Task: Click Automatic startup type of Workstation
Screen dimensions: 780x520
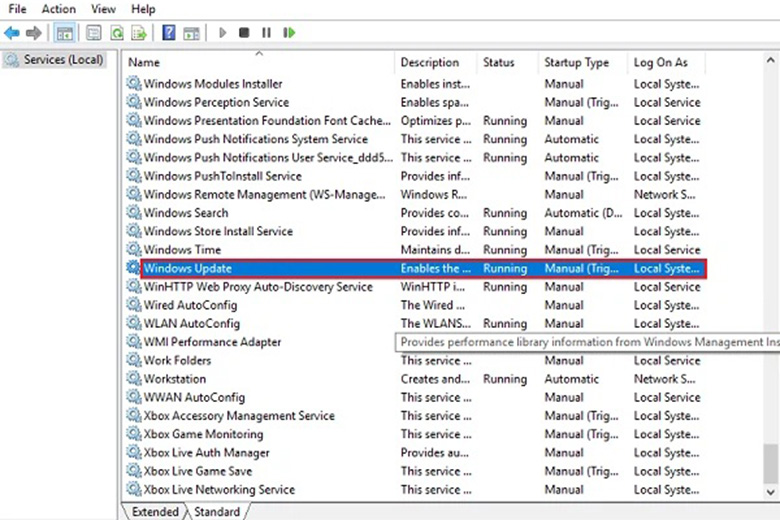Action: [572, 379]
